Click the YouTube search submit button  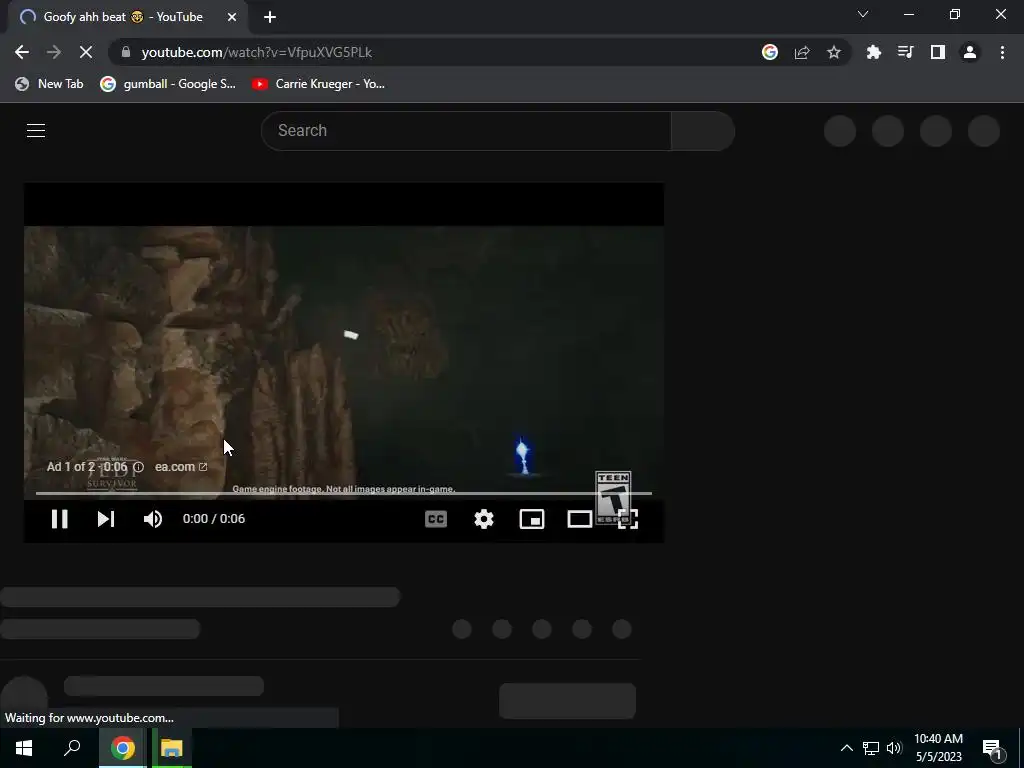pyautogui.click(x=703, y=131)
